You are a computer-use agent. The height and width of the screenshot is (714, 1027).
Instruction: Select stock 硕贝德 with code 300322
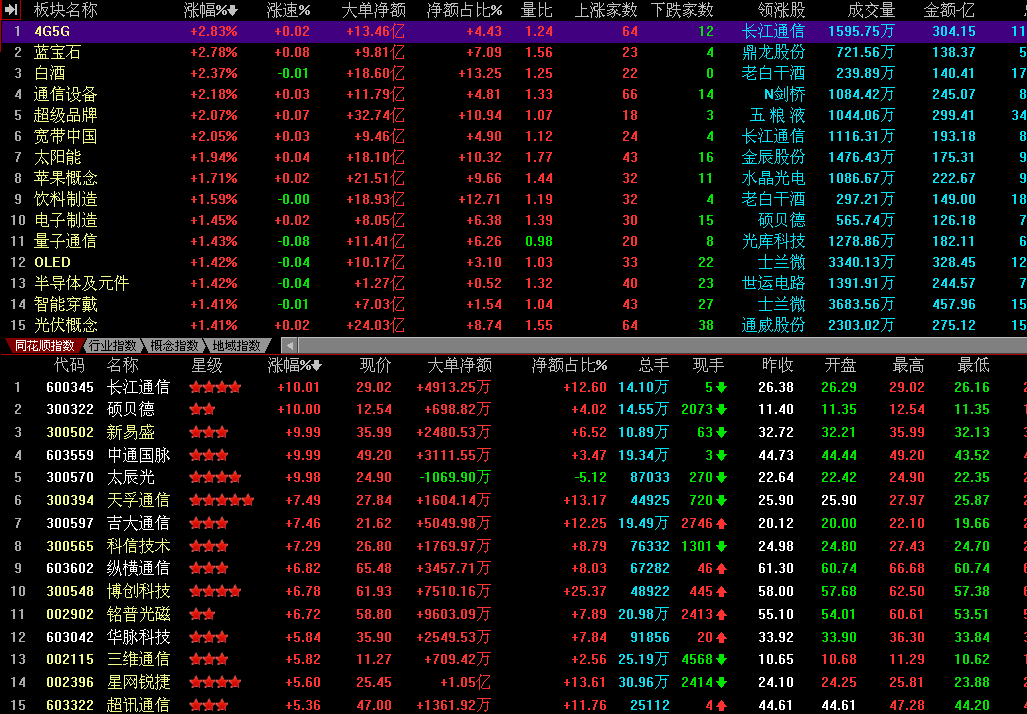pos(514,409)
